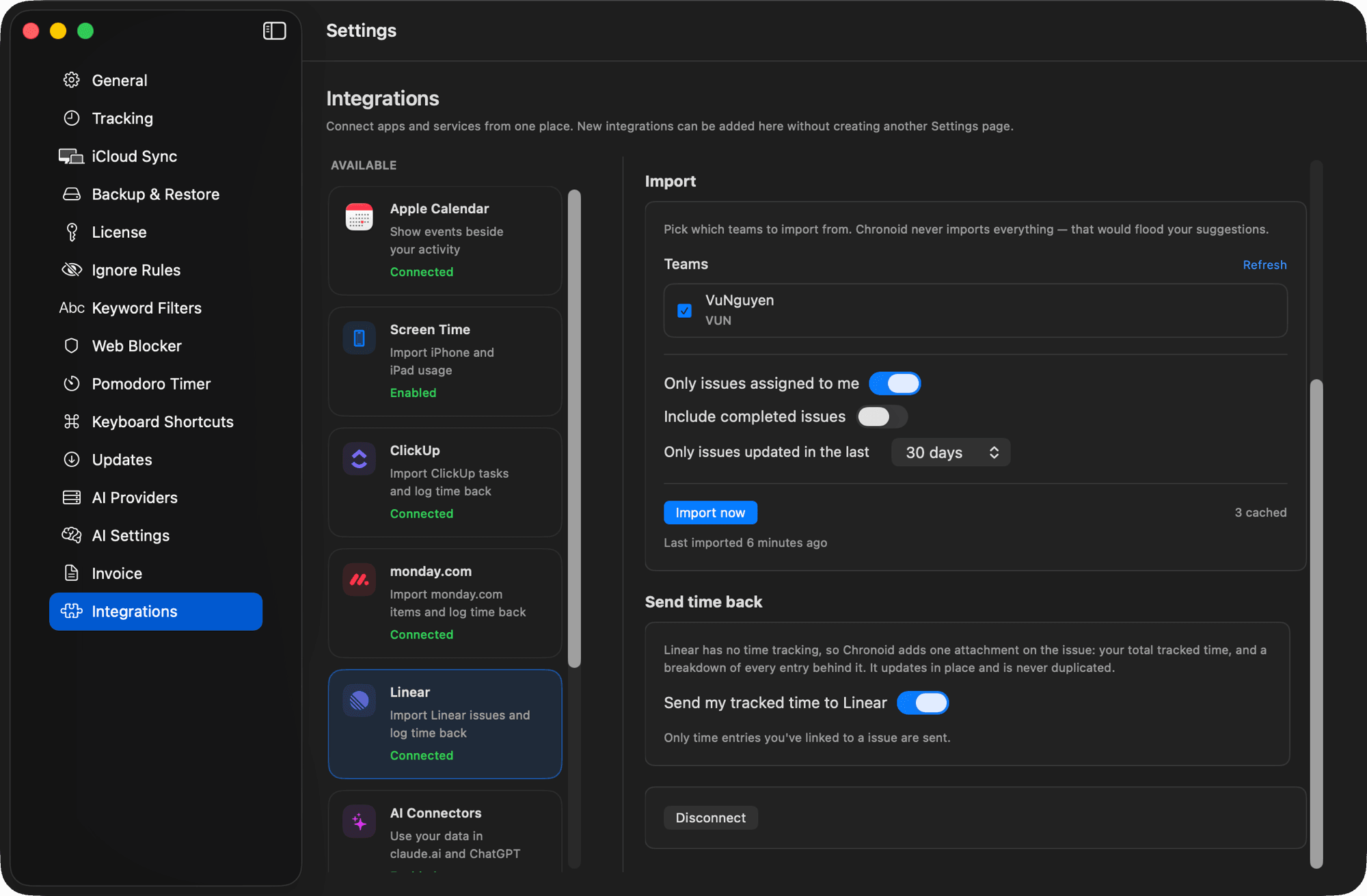1367x896 pixels.
Task: Click the AI Connectors sparkle icon
Action: [360, 822]
